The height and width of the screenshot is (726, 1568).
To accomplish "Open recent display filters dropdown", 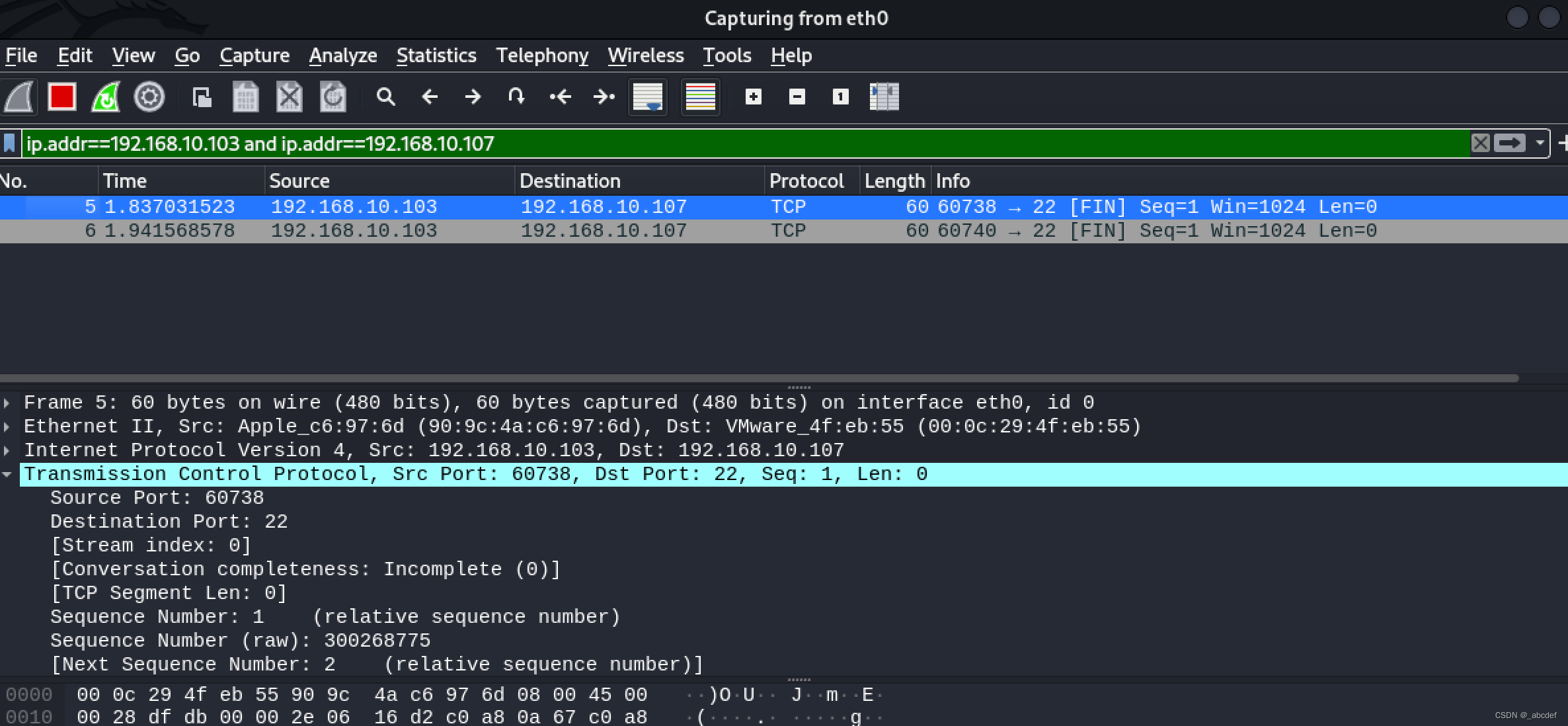I will click(1540, 143).
